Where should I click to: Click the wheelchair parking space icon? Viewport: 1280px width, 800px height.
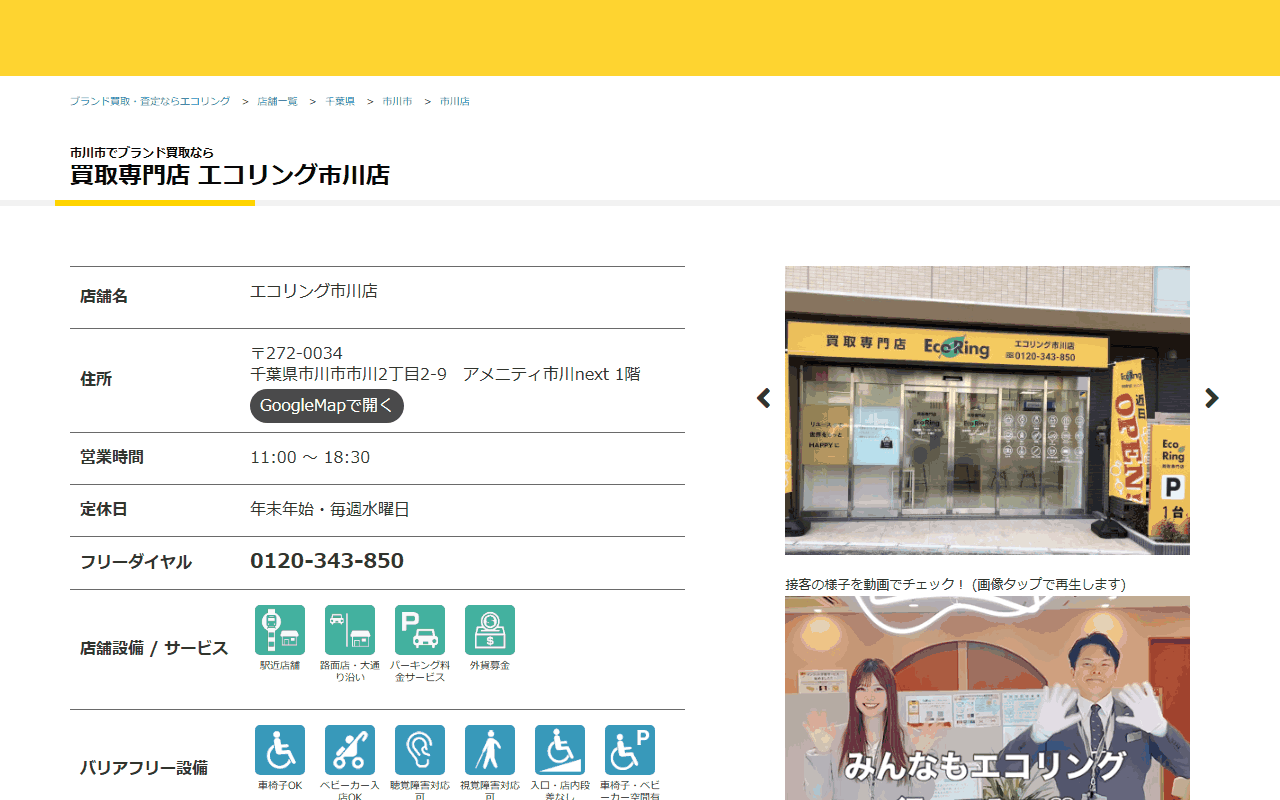tap(630, 750)
